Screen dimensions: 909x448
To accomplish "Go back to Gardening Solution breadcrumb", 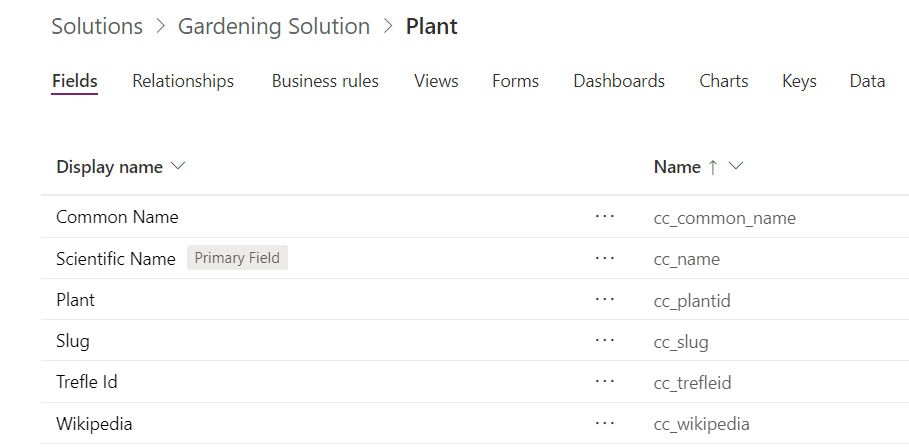I will [274, 27].
